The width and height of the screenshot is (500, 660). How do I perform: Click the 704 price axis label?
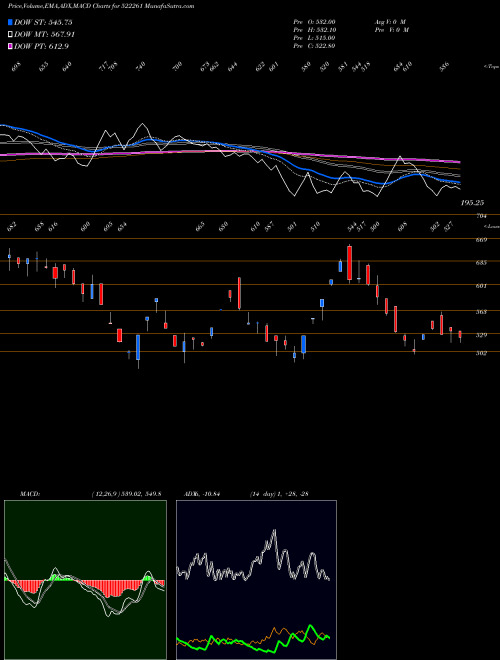[x=481, y=216]
